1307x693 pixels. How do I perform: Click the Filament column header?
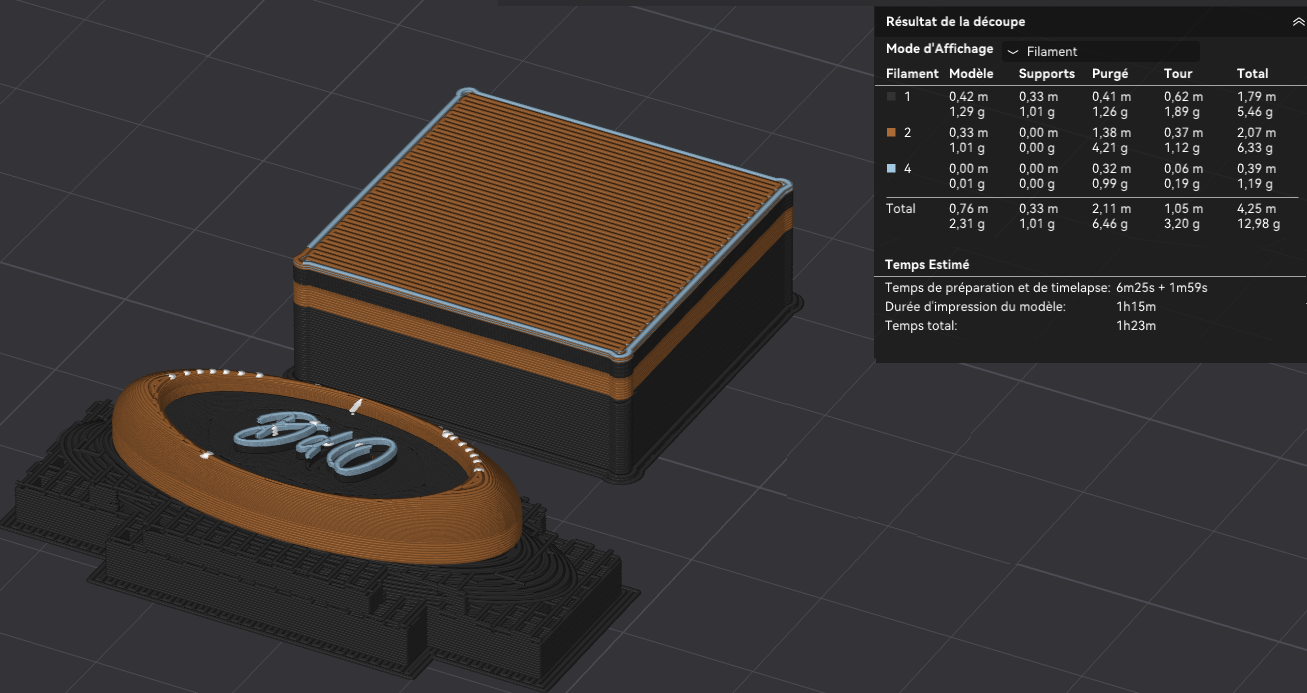click(x=912, y=73)
